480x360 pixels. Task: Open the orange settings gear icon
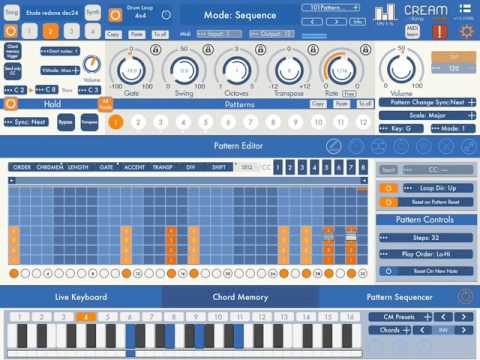click(466, 32)
